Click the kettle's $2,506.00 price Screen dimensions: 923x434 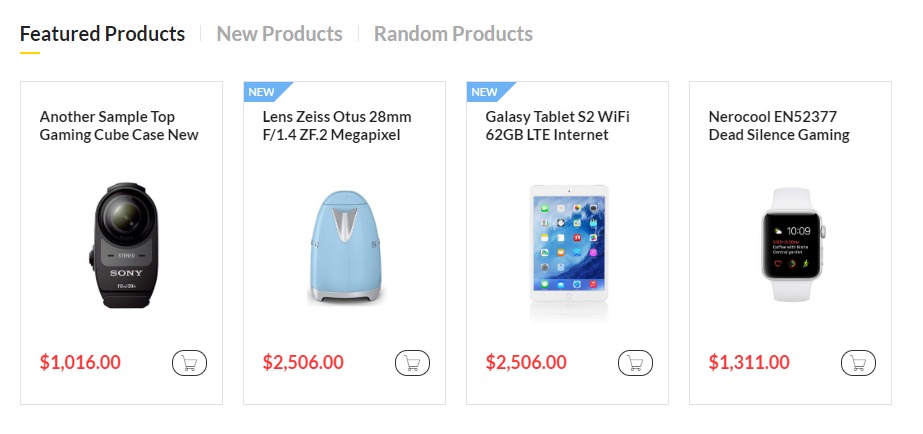(303, 363)
